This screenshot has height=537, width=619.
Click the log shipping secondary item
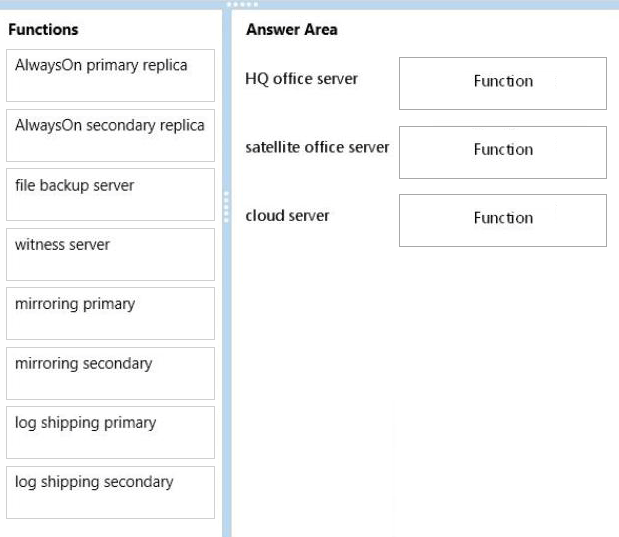click(110, 492)
